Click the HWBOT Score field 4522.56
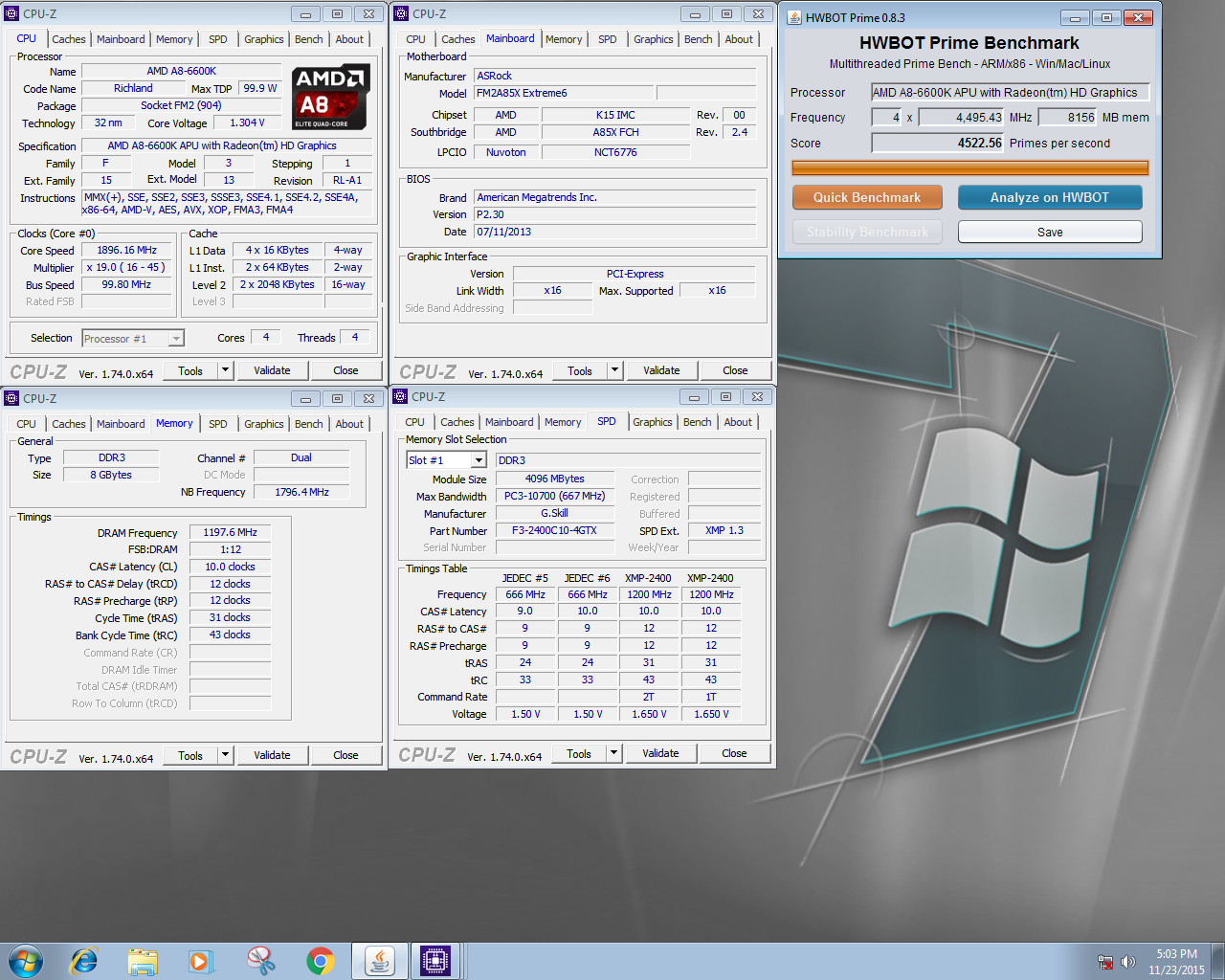This screenshot has height=980, width=1225. pos(938,143)
